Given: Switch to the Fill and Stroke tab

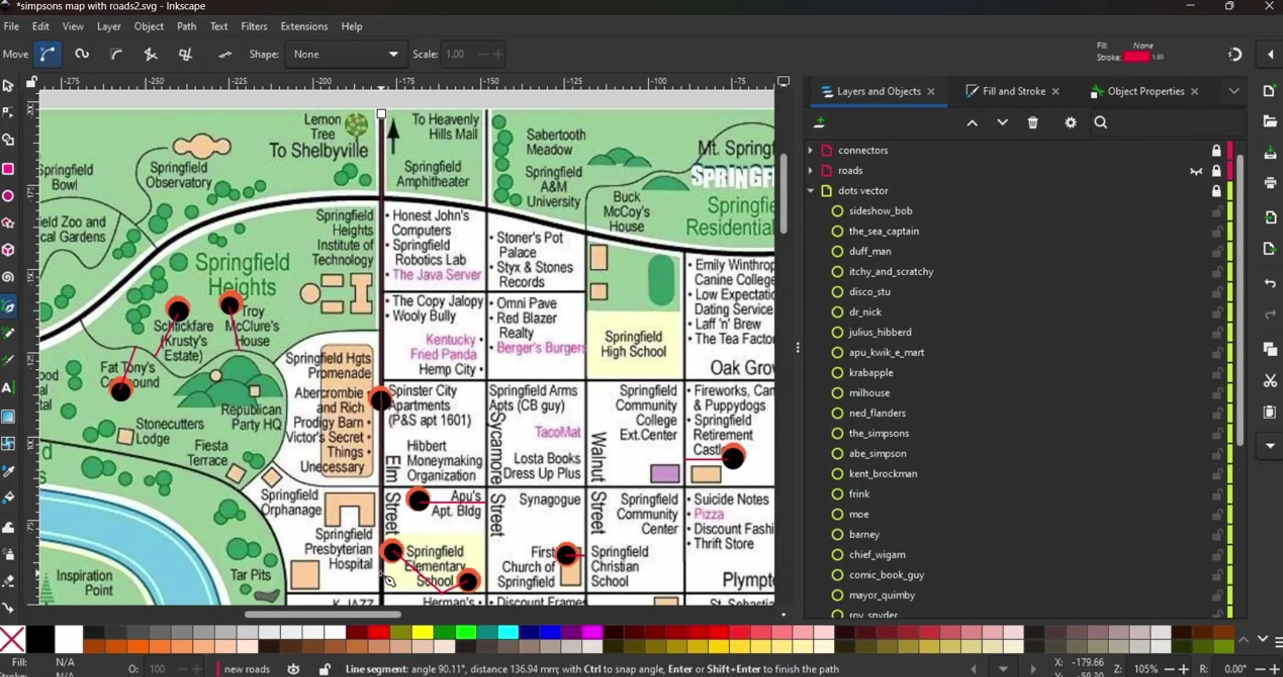Looking at the screenshot, I should 1012,91.
